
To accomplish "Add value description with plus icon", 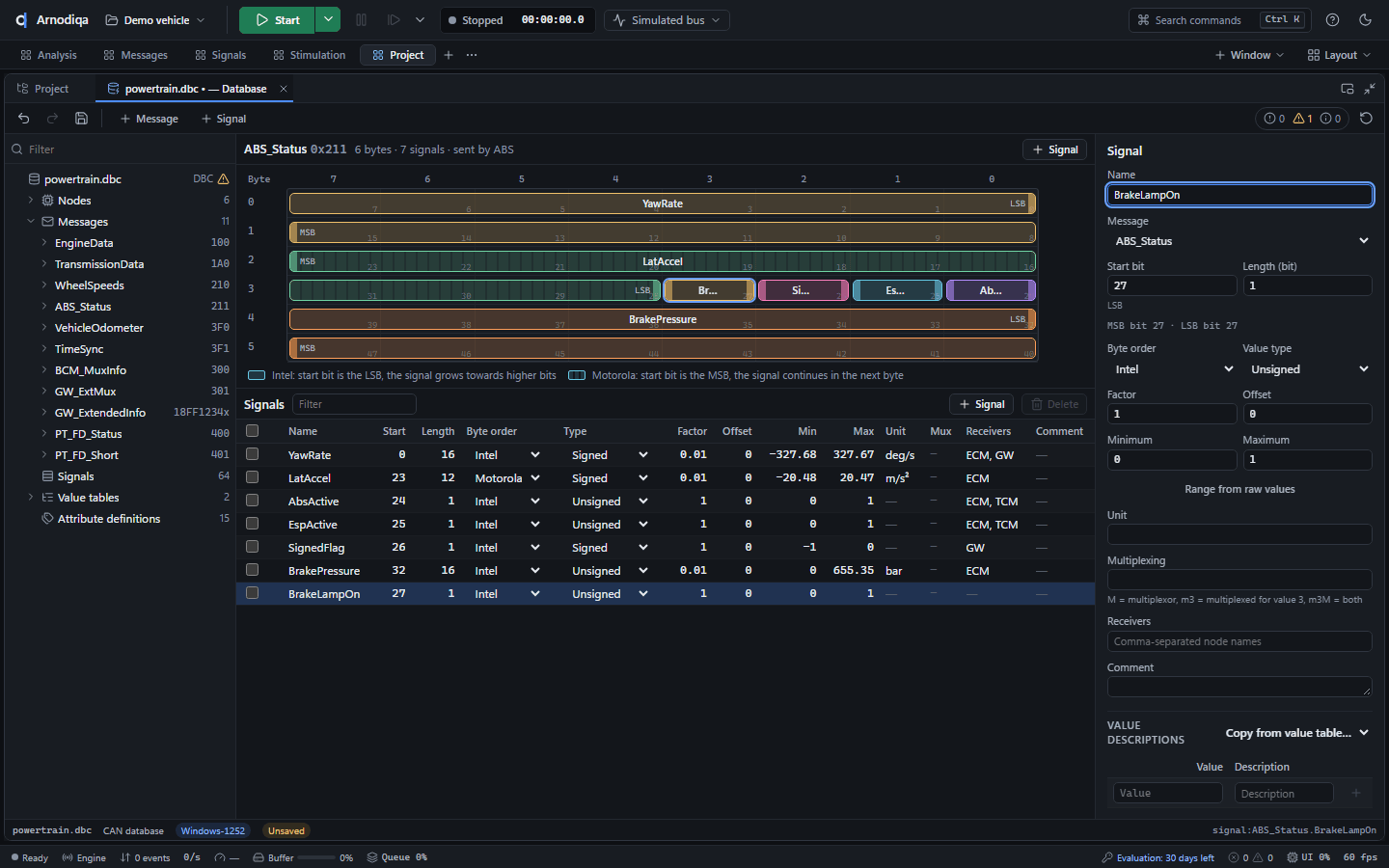I will click(x=1356, y=793).
